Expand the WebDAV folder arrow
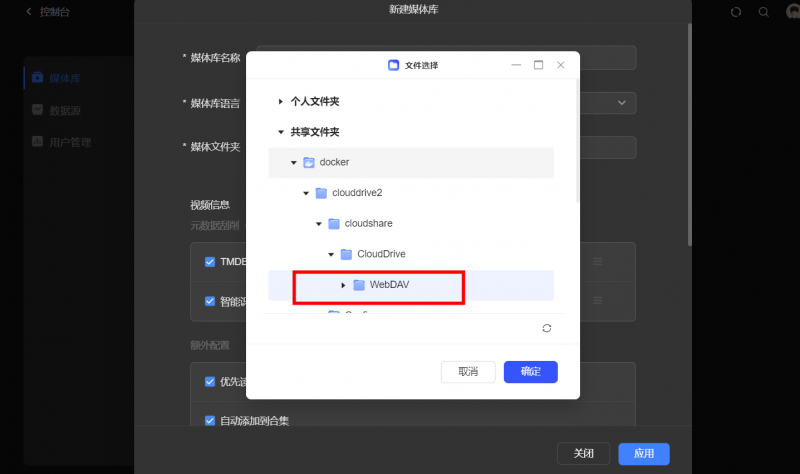Screen dimensions: 800x474 click(343, 285)
